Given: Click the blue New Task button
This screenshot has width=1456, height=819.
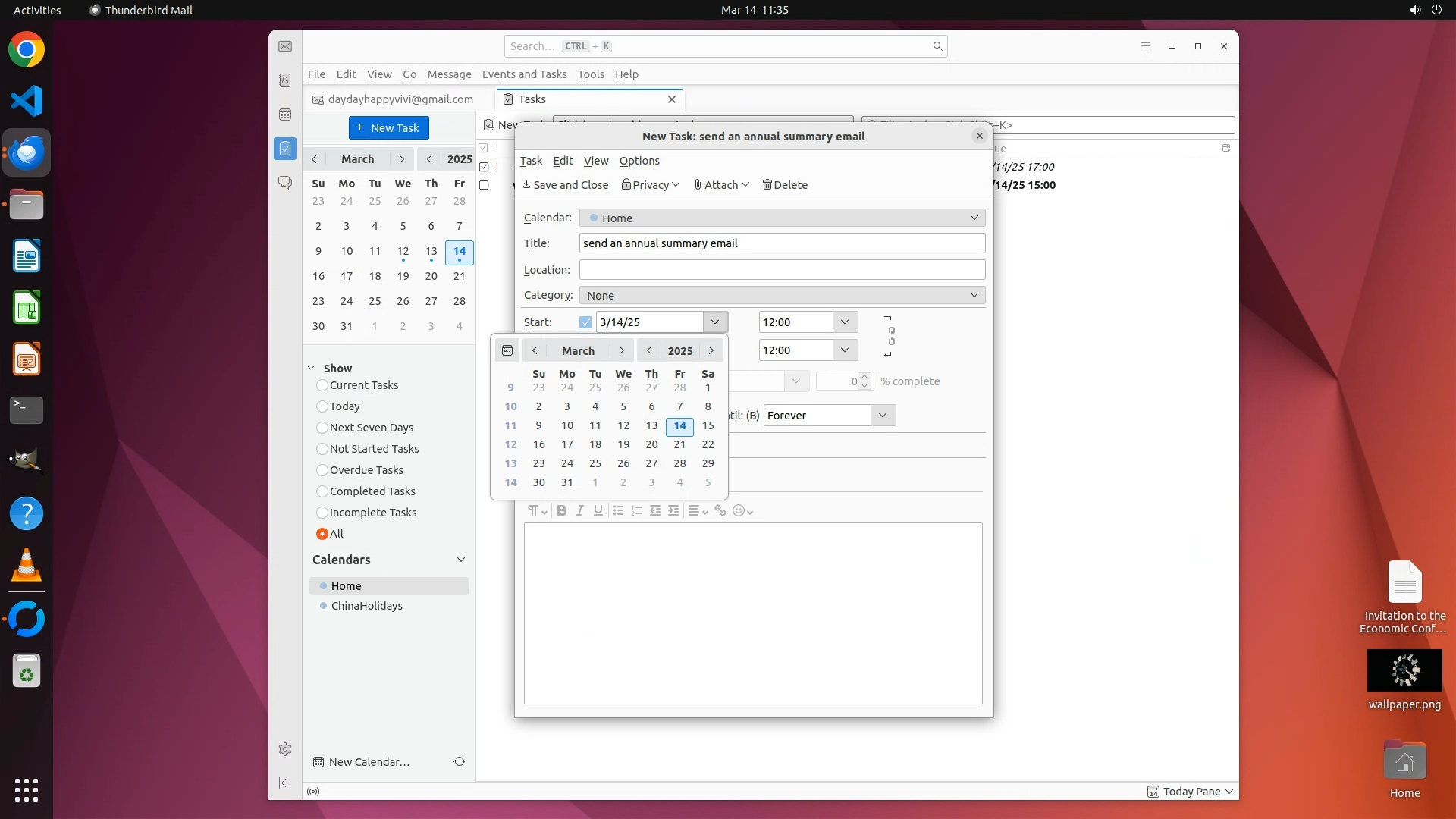Looking at the screenshot, I should click(x=389, y=128).
